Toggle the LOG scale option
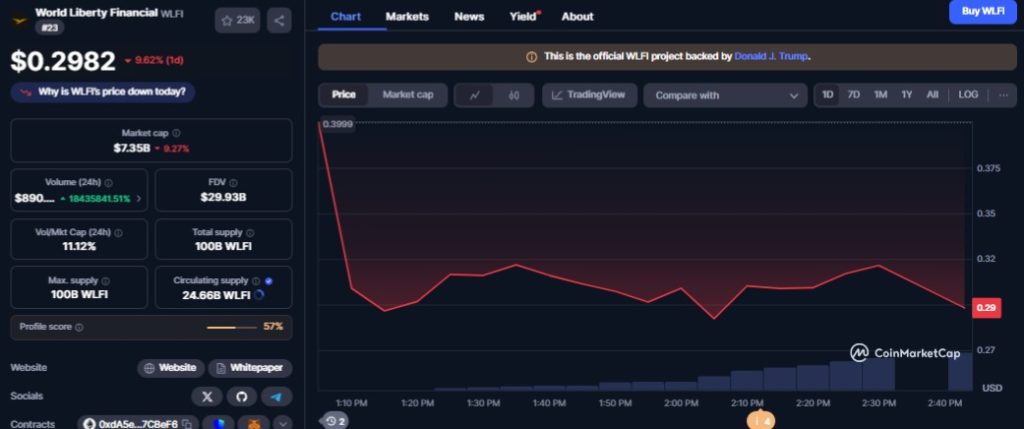The width and height of the screenshot is (1024, 429). [968, 95]
